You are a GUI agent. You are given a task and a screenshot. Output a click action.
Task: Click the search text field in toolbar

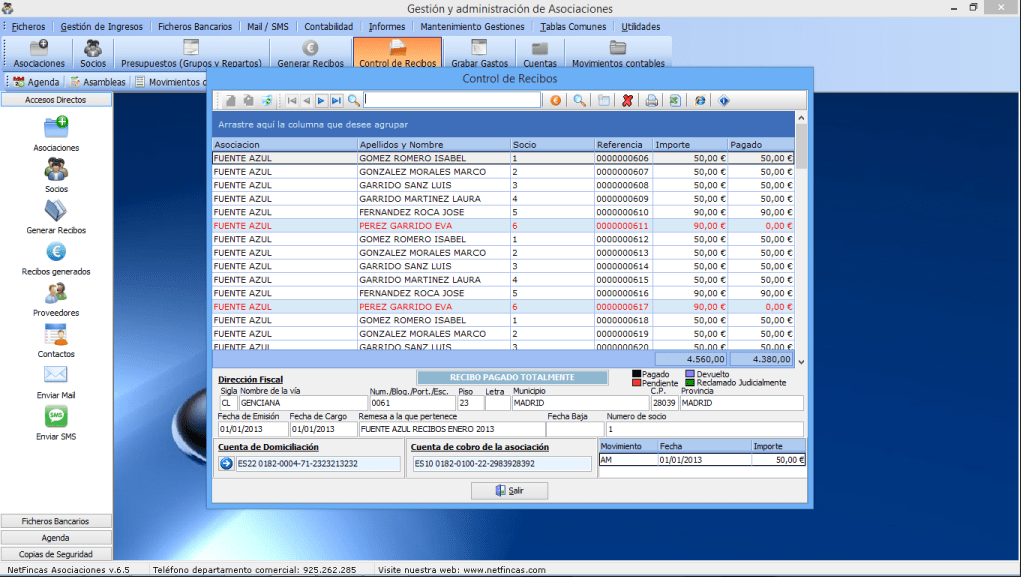coord(452,100)
